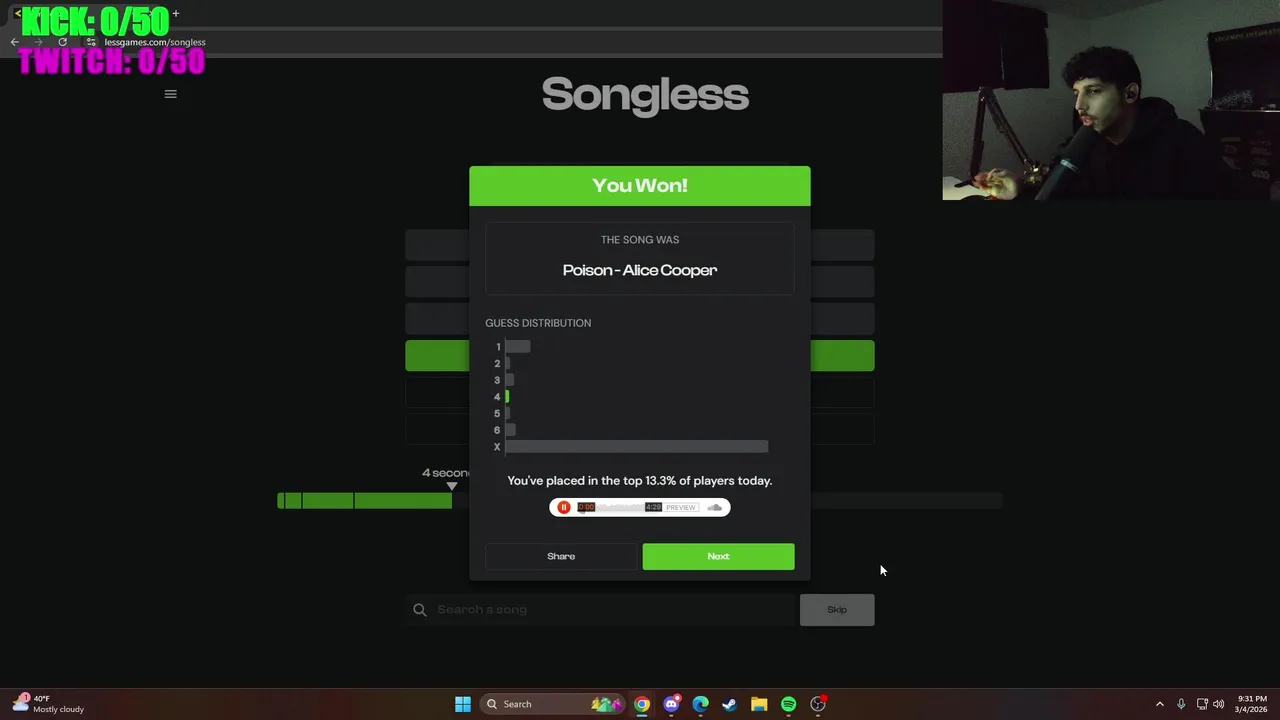Open the clock showing 9:31 PM
The height and width of the screenshot is (720, 1280).
[x=1252, y=704]
